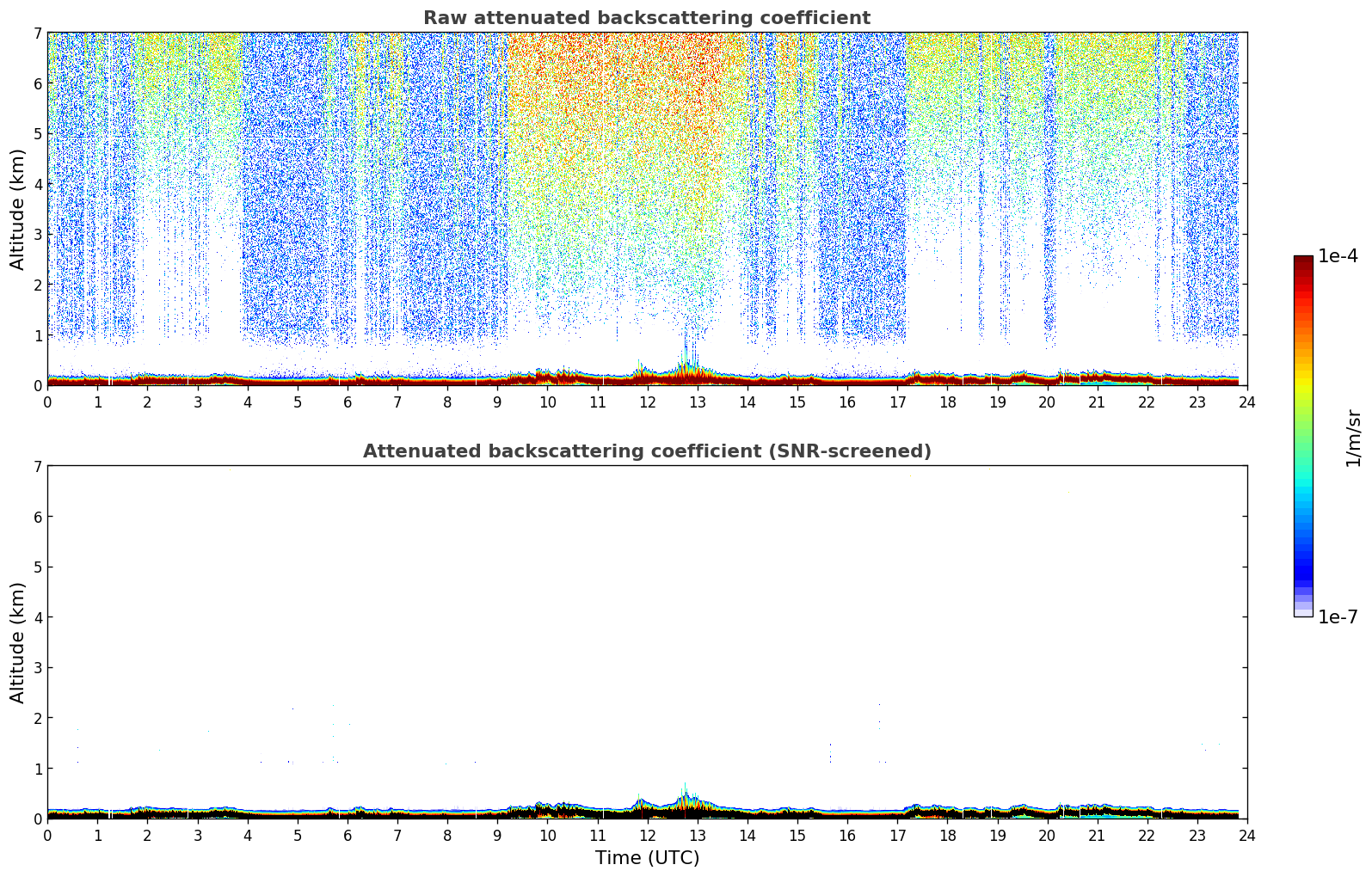This screenshot has height=877, width=1372.
Task: Click the bottom plot's "Altitude (km)" label
Action: (18, 642)
